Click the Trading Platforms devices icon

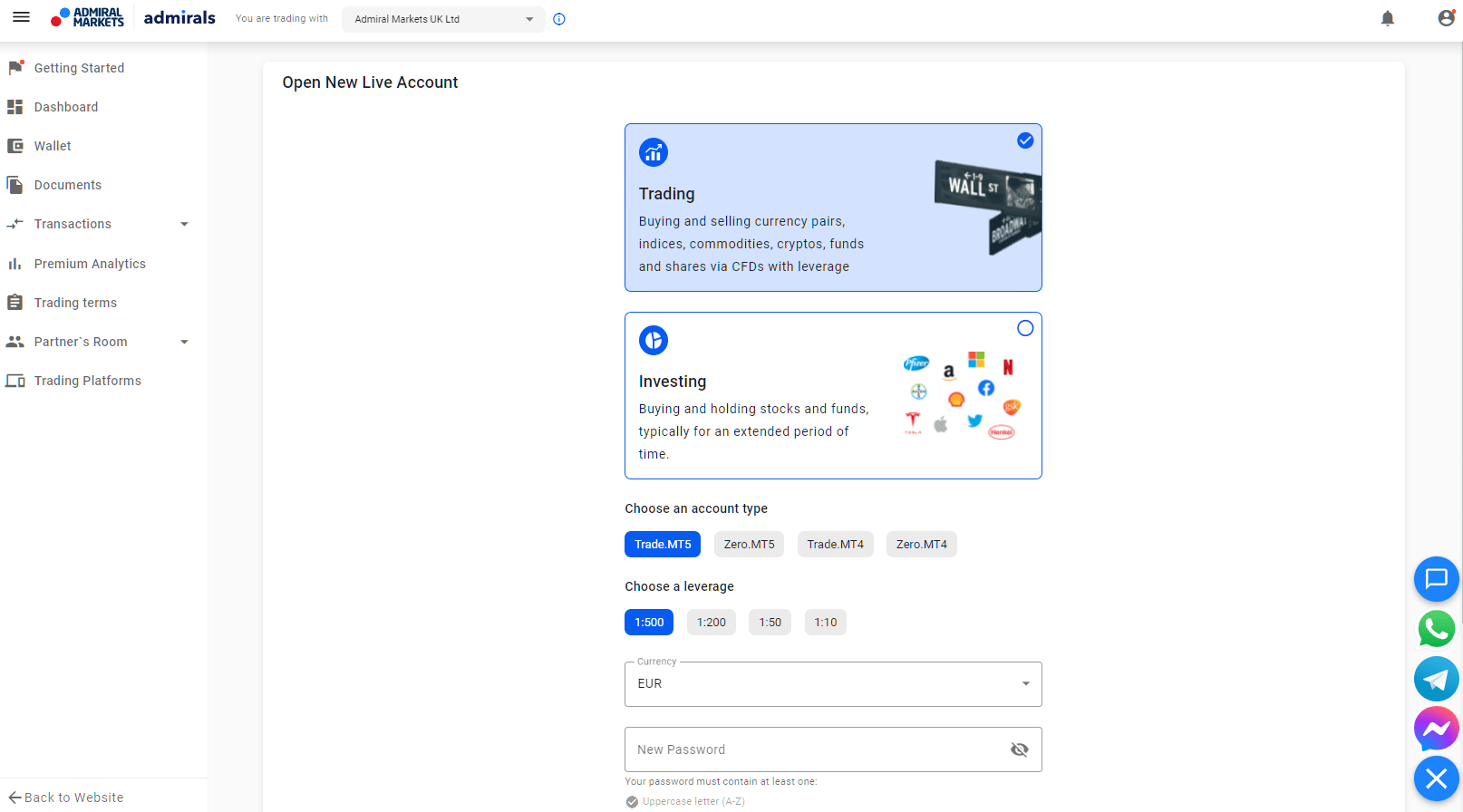pos(15,381)
